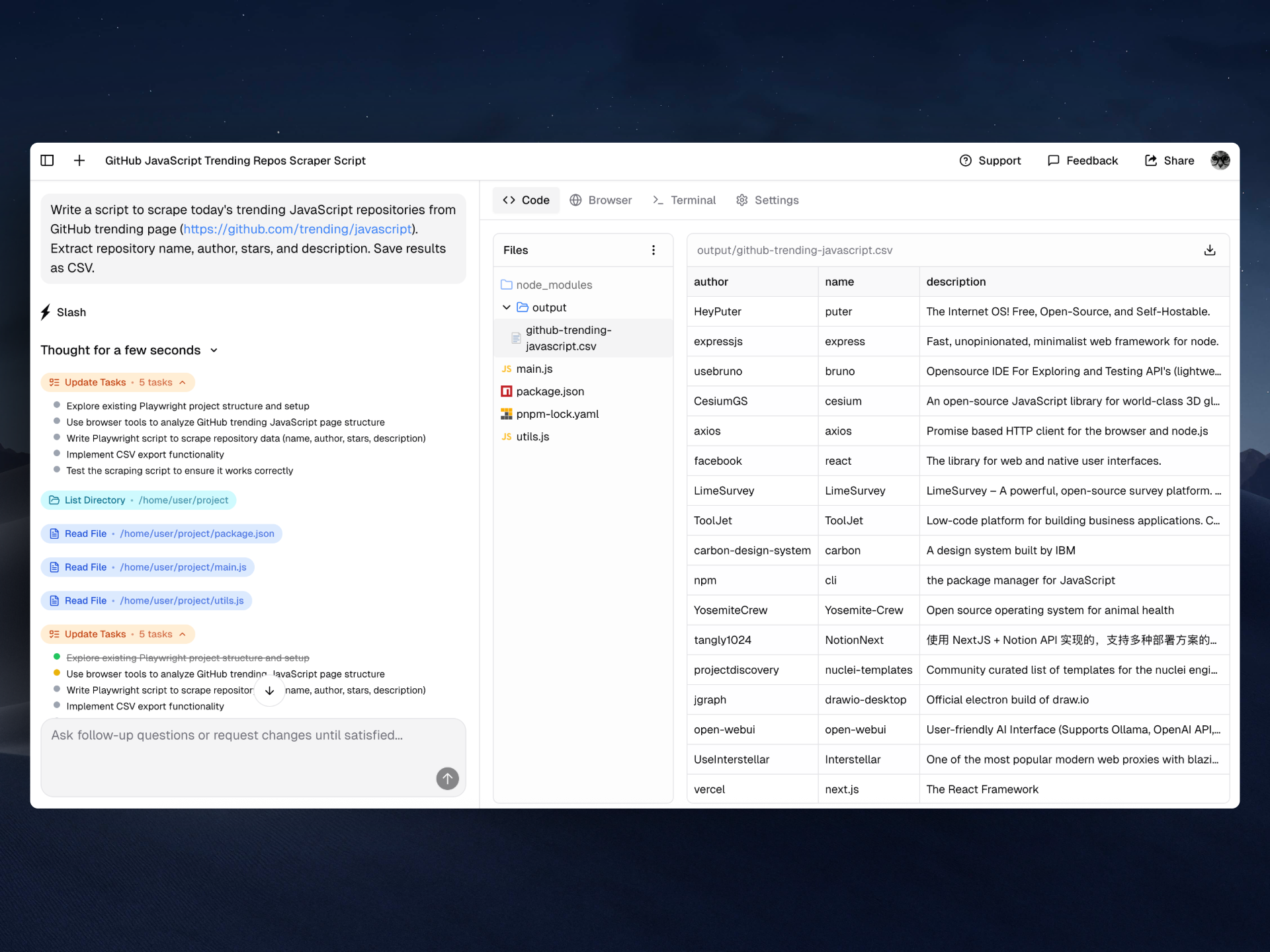Collapse the first Update Tasks list
Image resolution: width=1270 pixels, height=952 pixels.
[x=183, y=382]
